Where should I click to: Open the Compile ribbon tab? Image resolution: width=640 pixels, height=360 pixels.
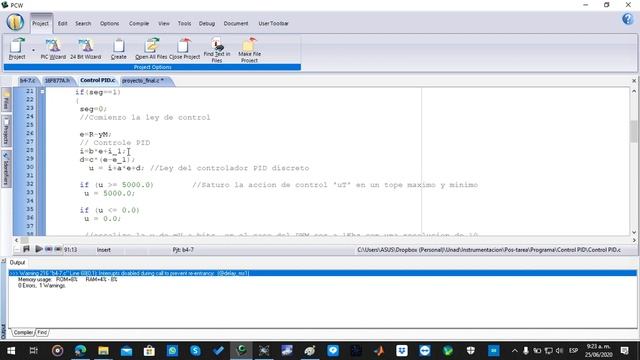pos(139,23)
